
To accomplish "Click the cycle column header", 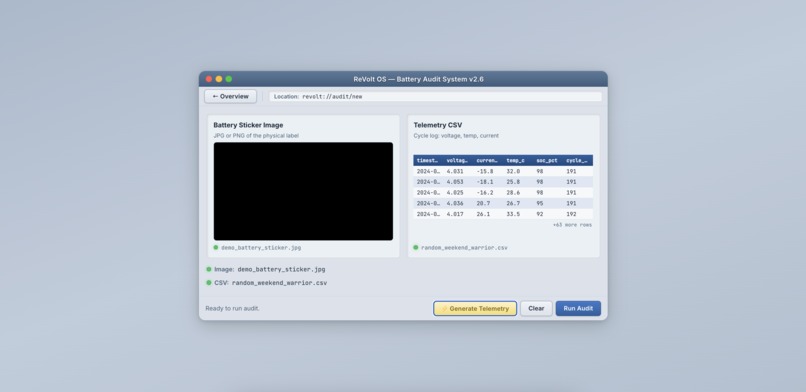I will tap(577, 160).
